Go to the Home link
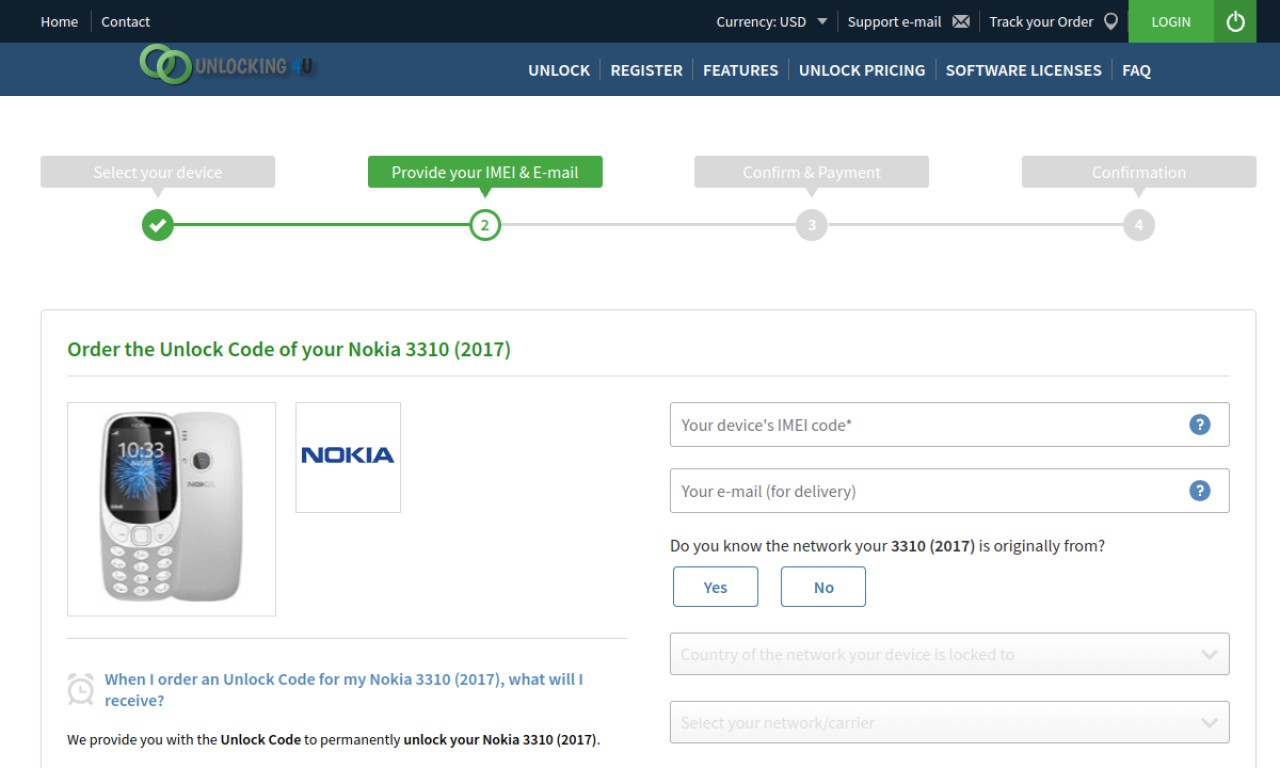 click(59, 21)
